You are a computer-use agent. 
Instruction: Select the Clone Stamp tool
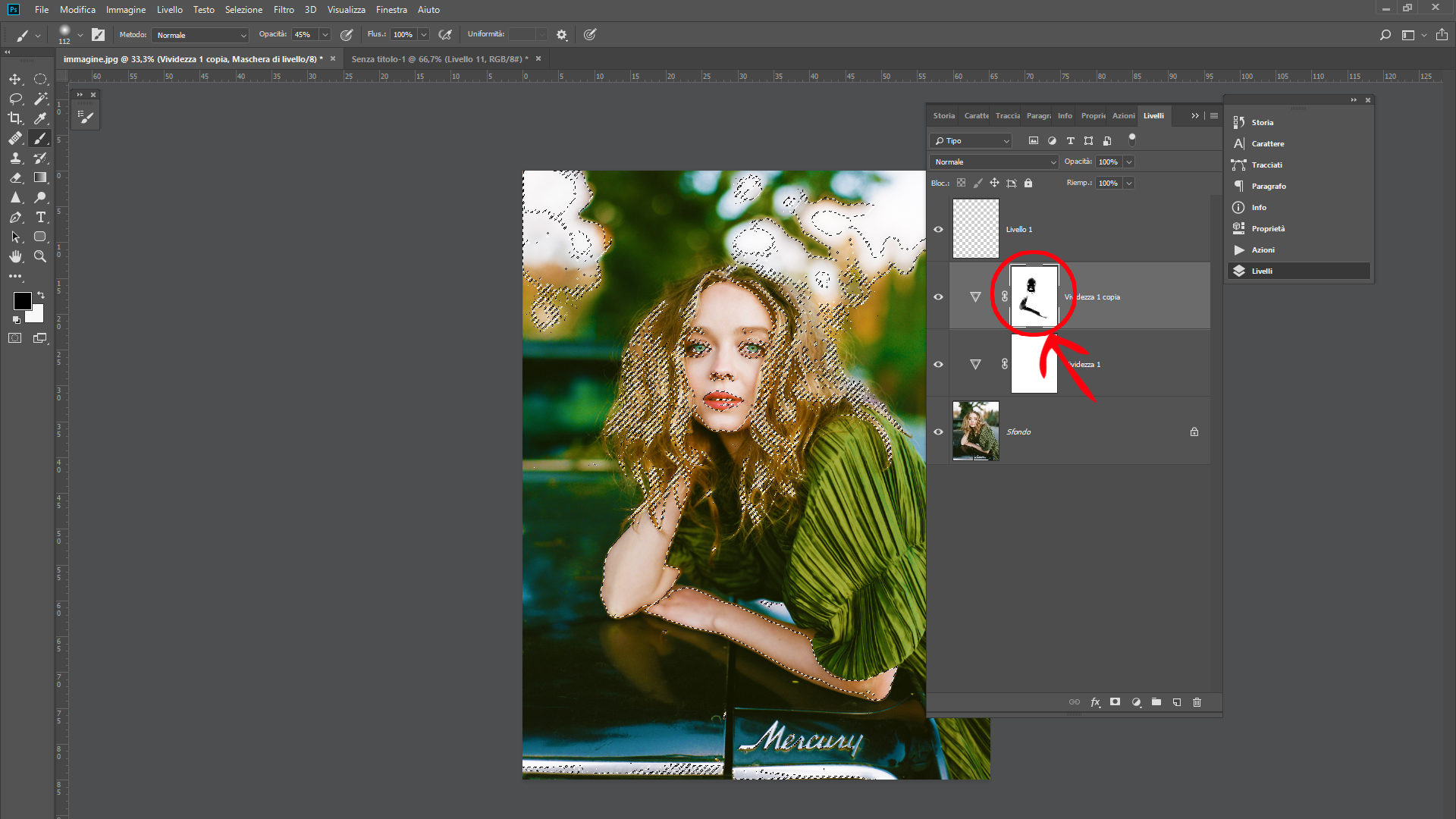point(15,158)
